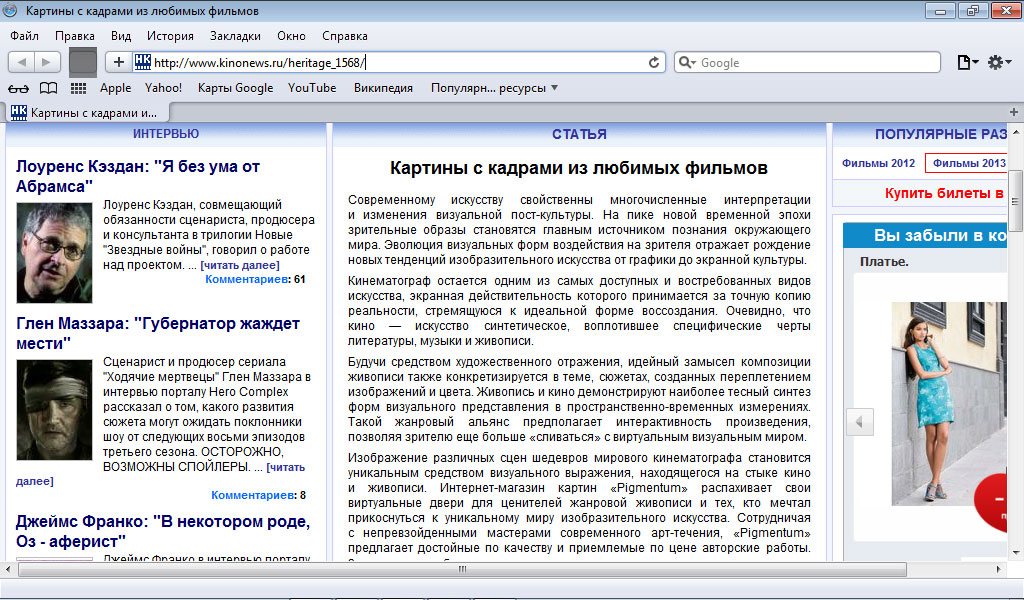
Task: Open Комментариев: 61 link
Action: (x=255, y=279)
